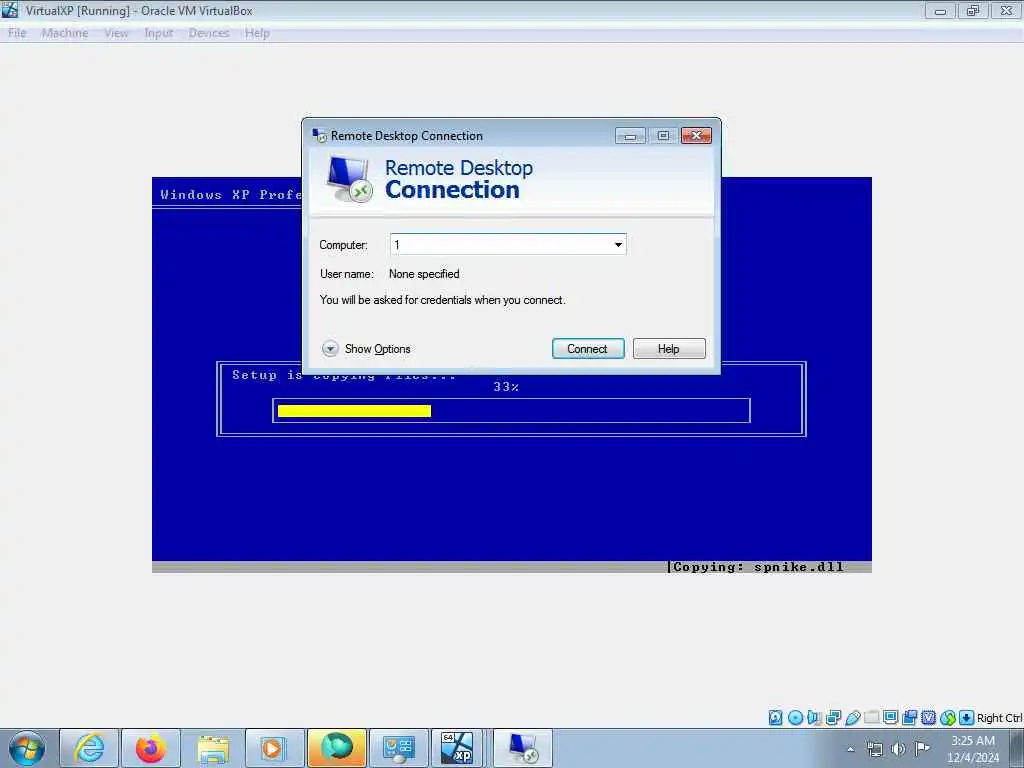Restore down the VirtualBox VM window
1024x768 pixels.
tap(973, 11)
